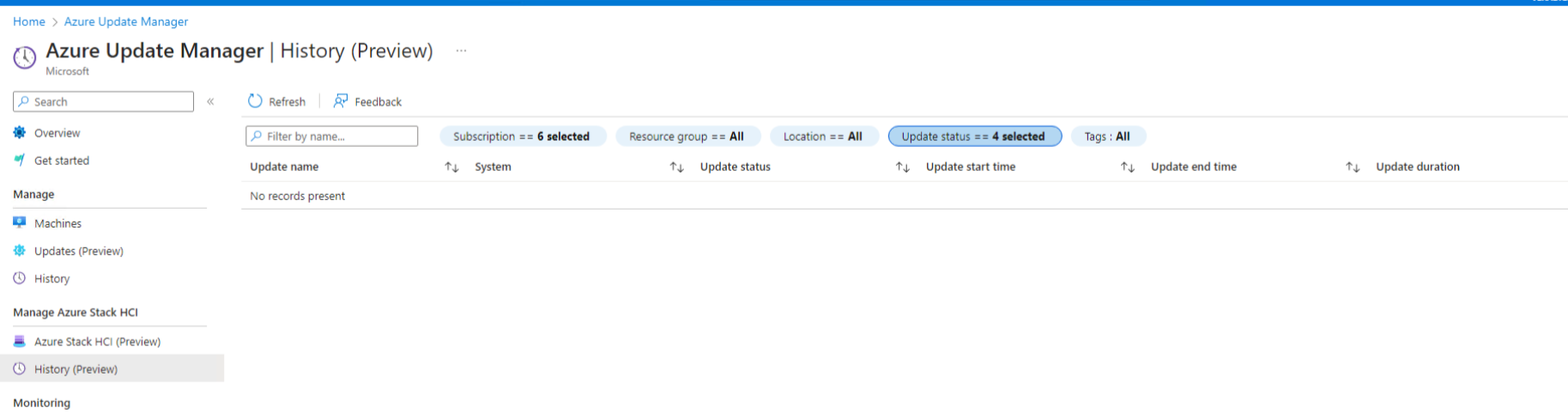
Task: Click the History clock icon under Manage
Action: coord(20,278)
